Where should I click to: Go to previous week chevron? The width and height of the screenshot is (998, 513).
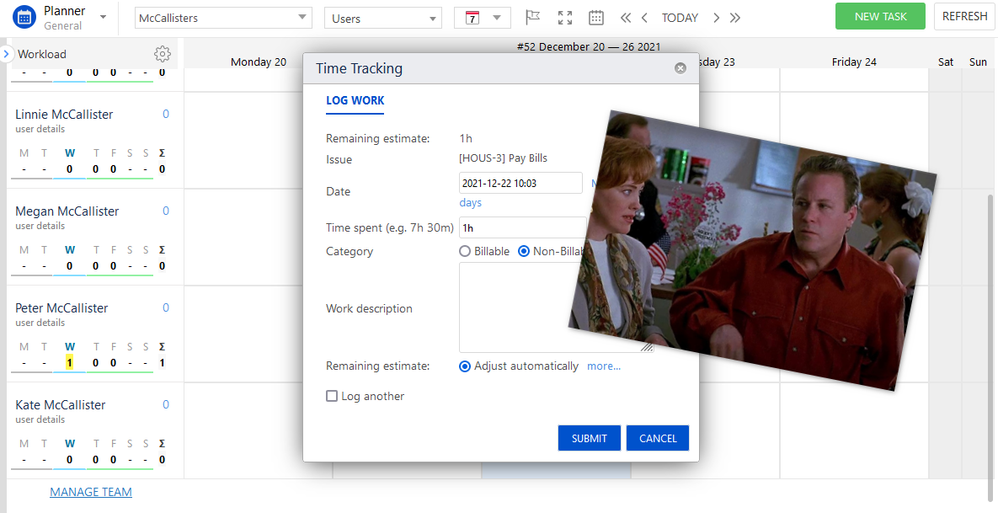pyautogui.click(x=645, y=18)
